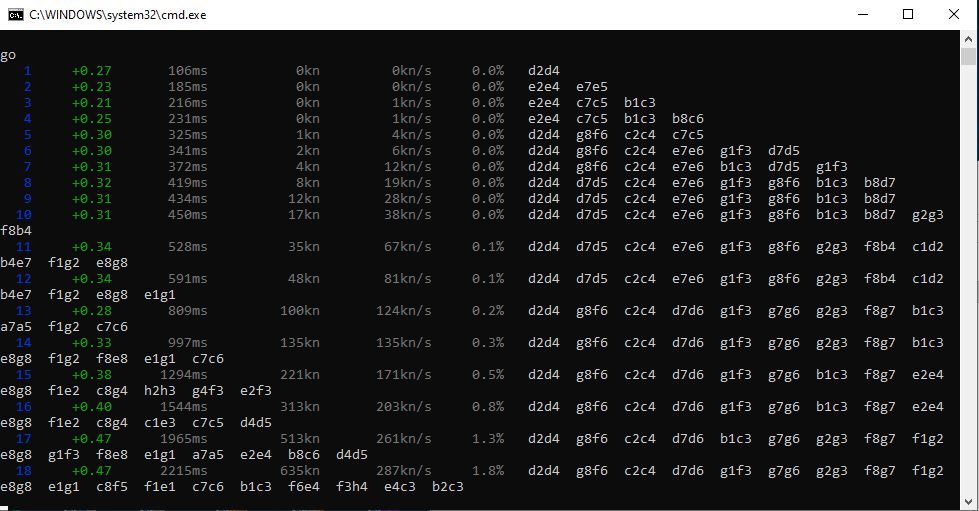The width and height of the screenshot is (979, 511).
Task: Select the +0.28 evaluation score
Action: (91, 310)
